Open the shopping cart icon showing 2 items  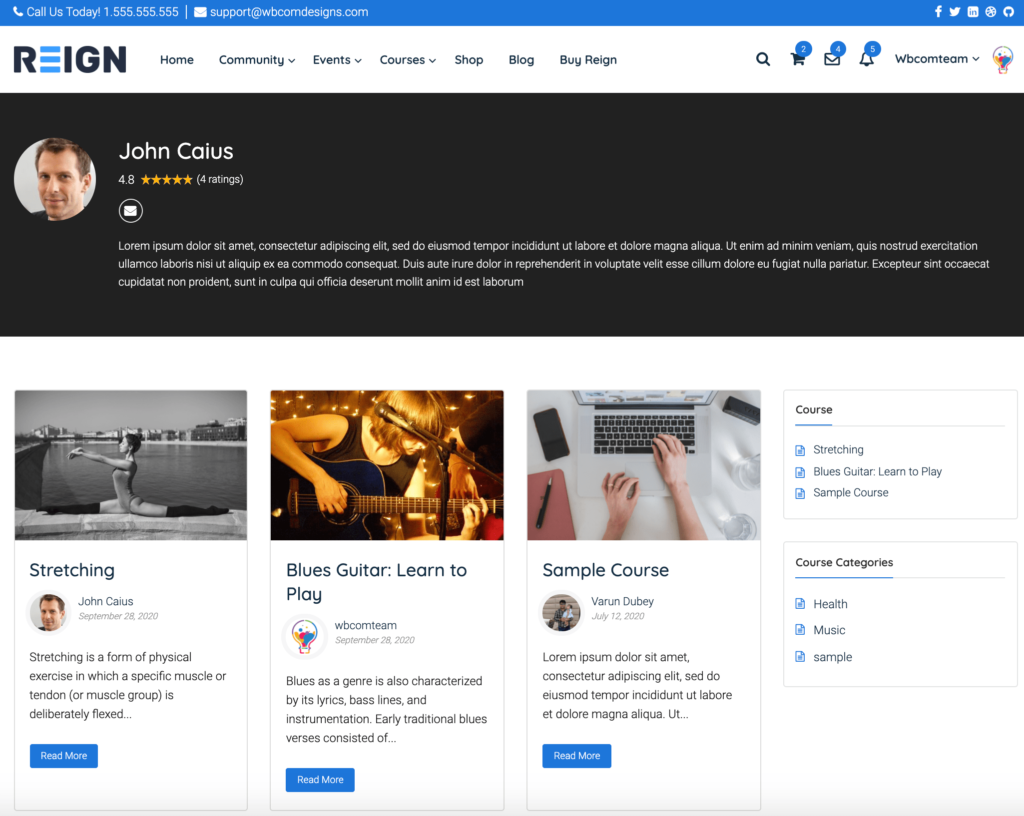click(x=797, y=59)
